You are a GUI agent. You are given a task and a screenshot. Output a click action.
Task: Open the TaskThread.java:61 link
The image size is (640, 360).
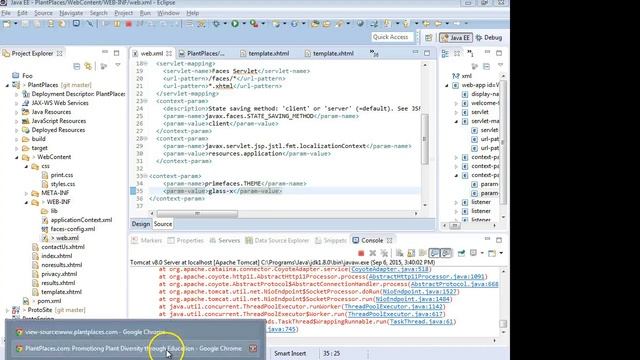click(421, 322)
